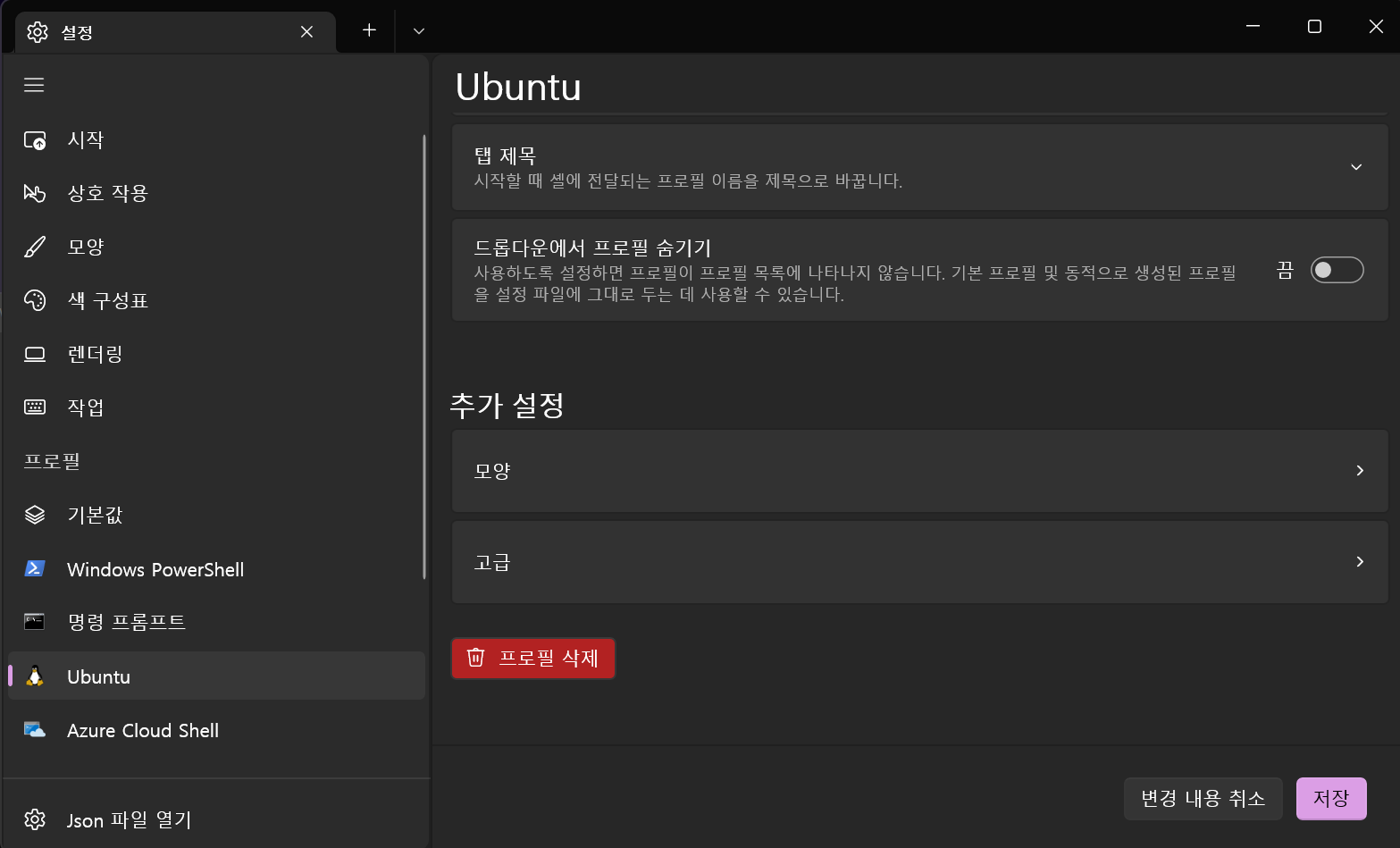The image size is (1400, 848).
Task: Select the Windows PowerShell profile
Action: click(216, 569)
